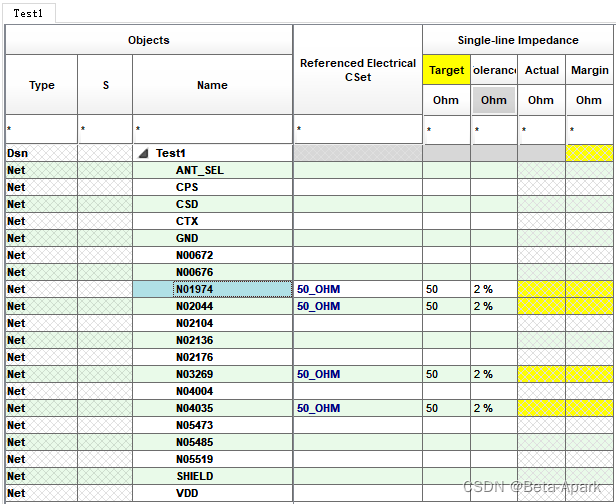Click the Objects group header
Viewport: 616px width, 504px height.
[x=148, y=40]
